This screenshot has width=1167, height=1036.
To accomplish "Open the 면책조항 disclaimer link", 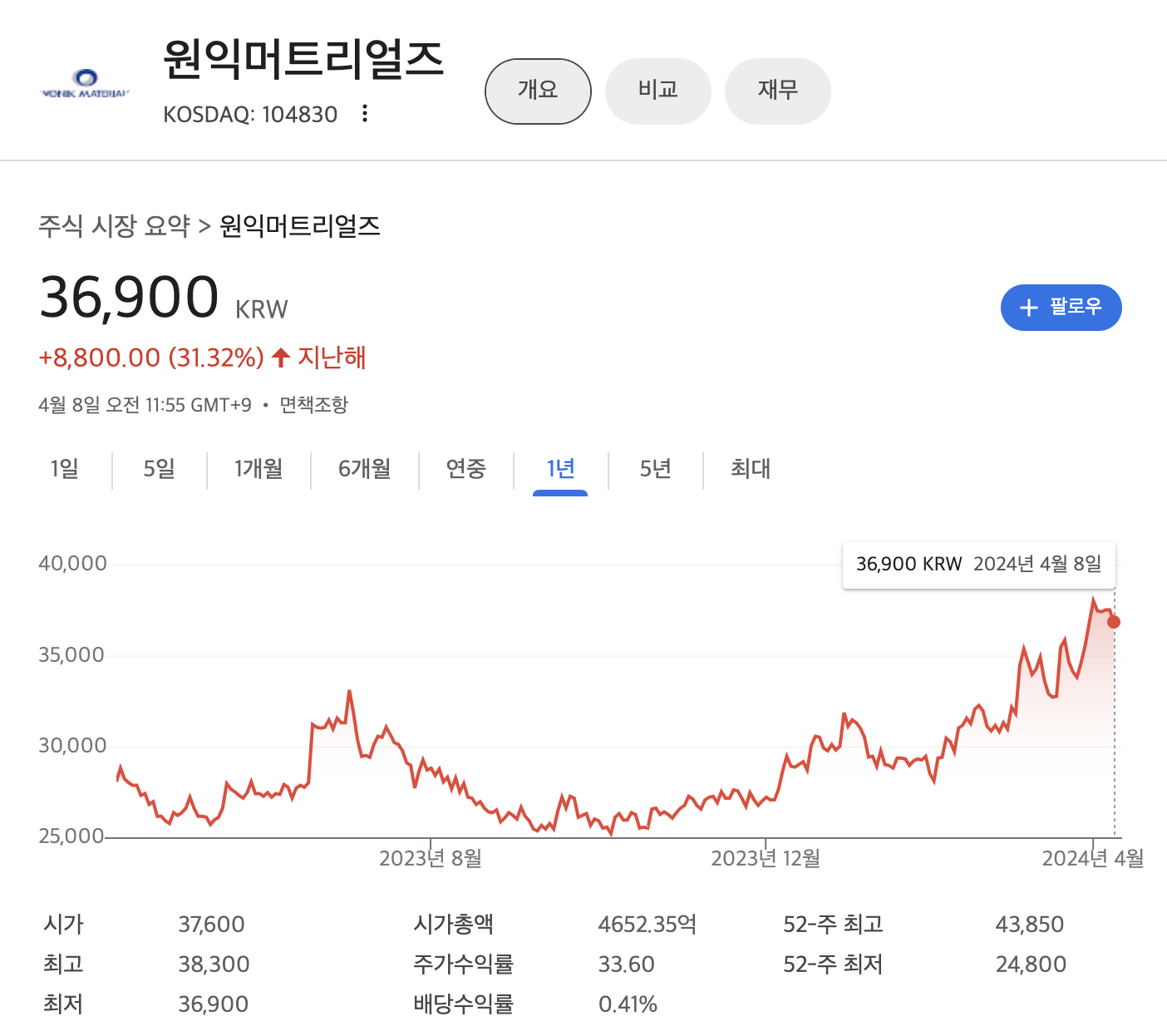I will [x=313, y=405].
